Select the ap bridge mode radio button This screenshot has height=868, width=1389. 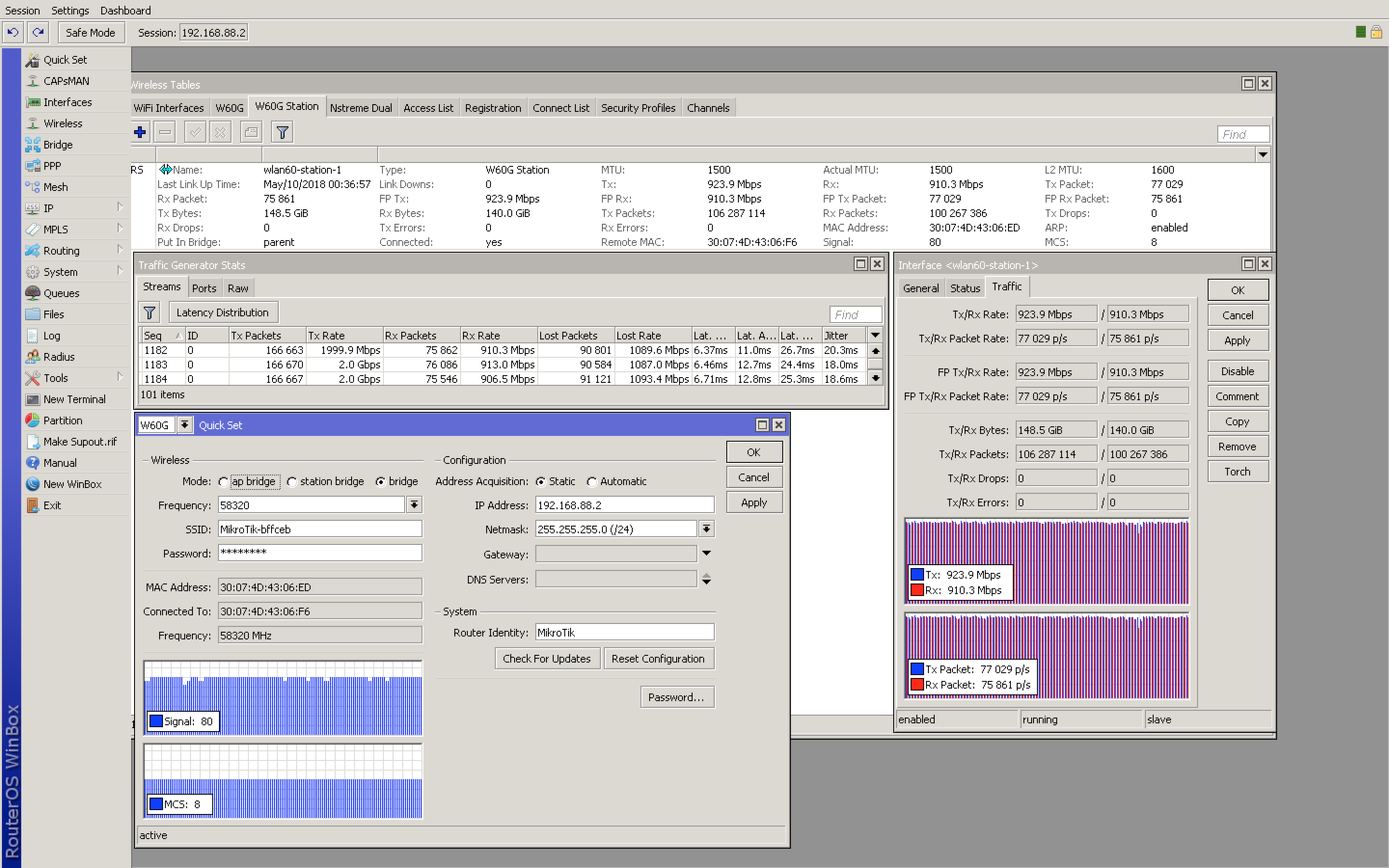click(224, 482)
